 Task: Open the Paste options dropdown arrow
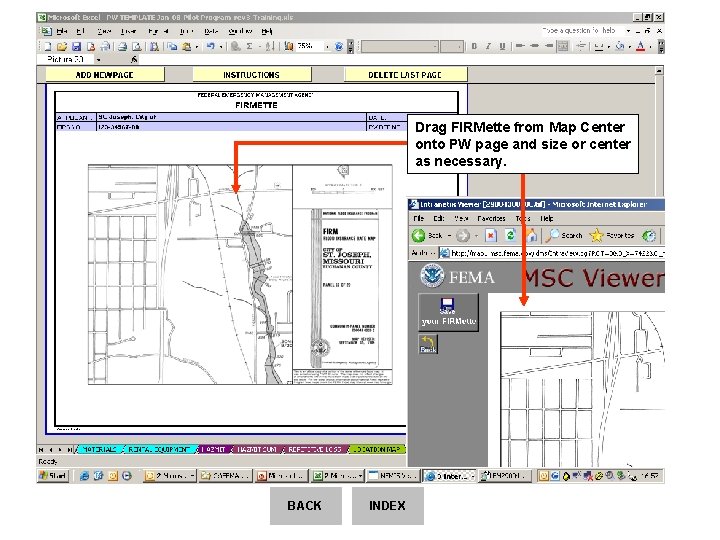pos(197,46)
